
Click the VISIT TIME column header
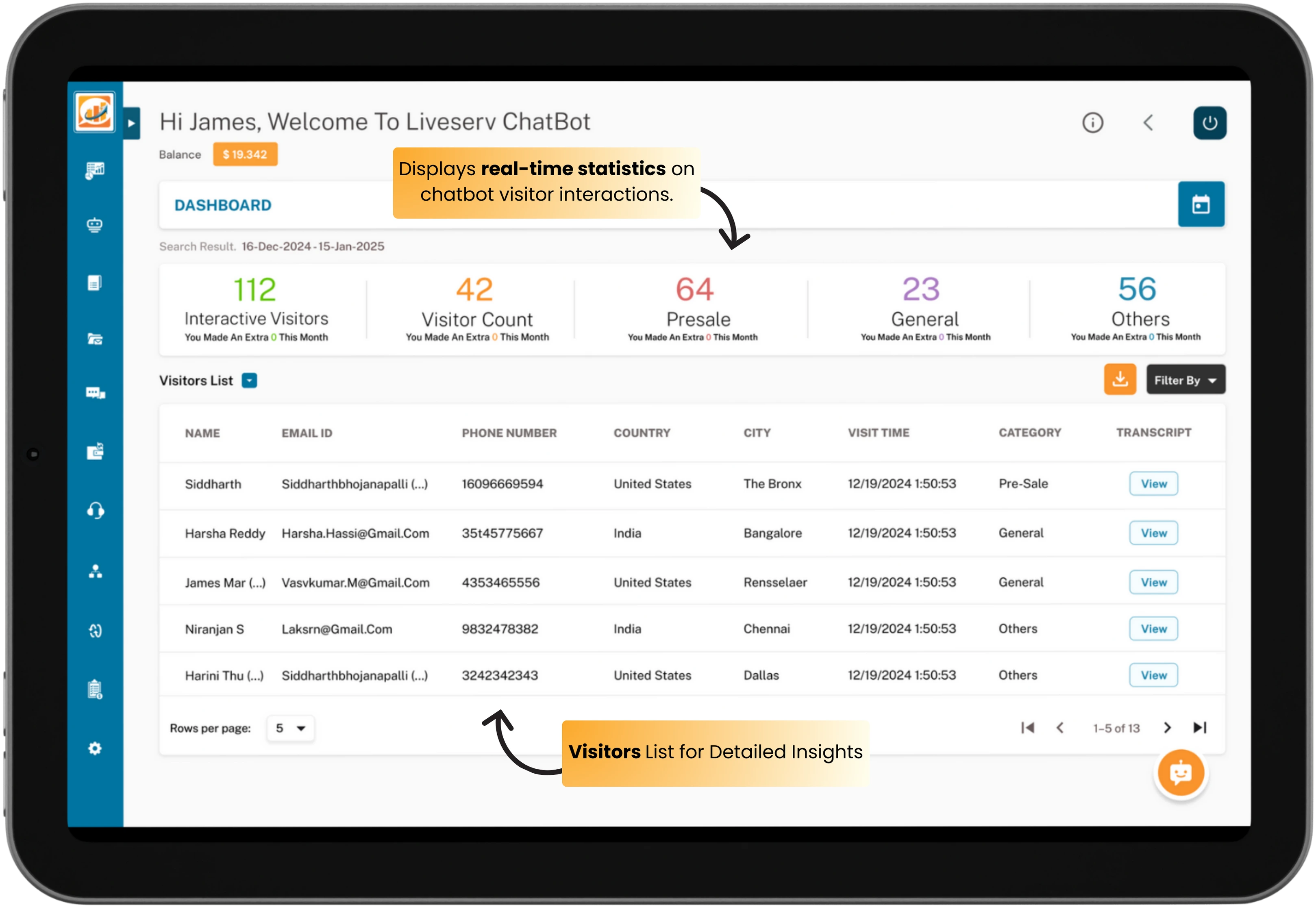tap(879, 433)
